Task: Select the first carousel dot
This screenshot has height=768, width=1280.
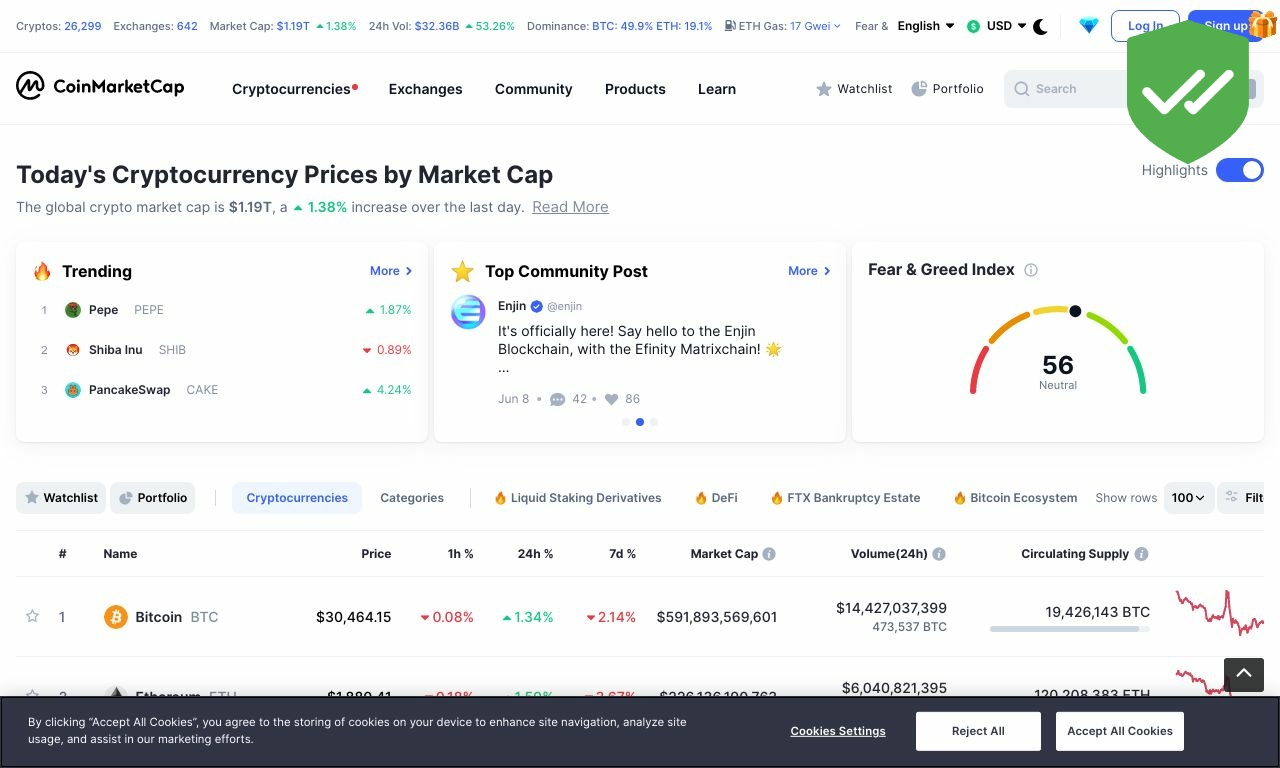Action: [x=626, y=422]
